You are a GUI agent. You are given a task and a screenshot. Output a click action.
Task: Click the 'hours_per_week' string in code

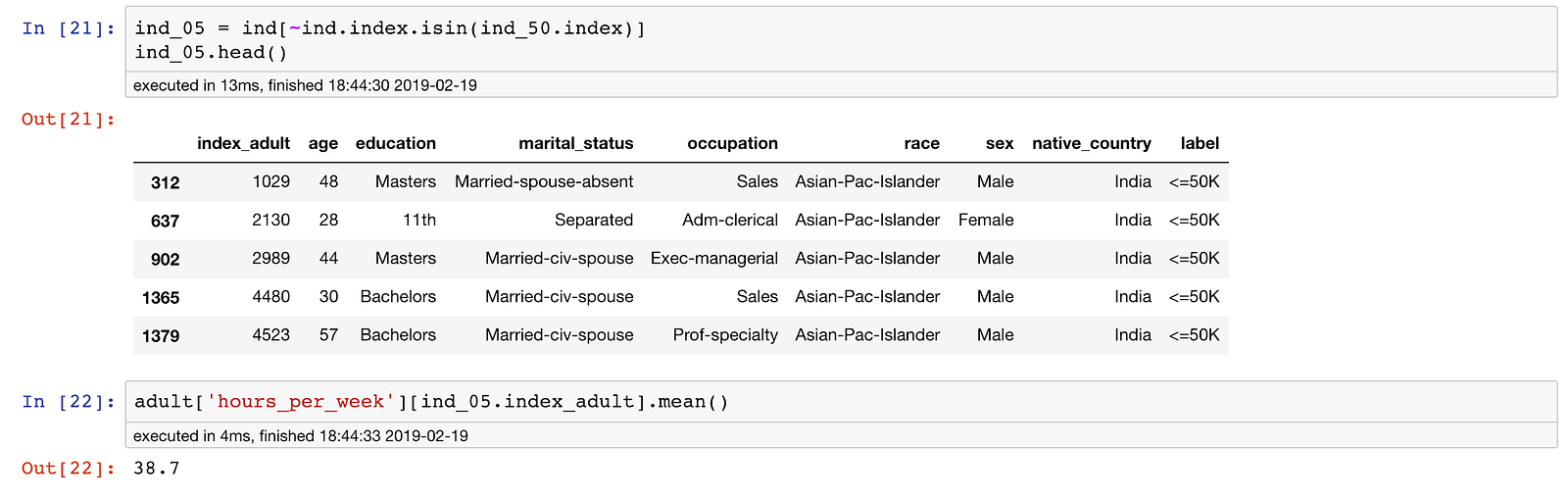click(302, 402)
